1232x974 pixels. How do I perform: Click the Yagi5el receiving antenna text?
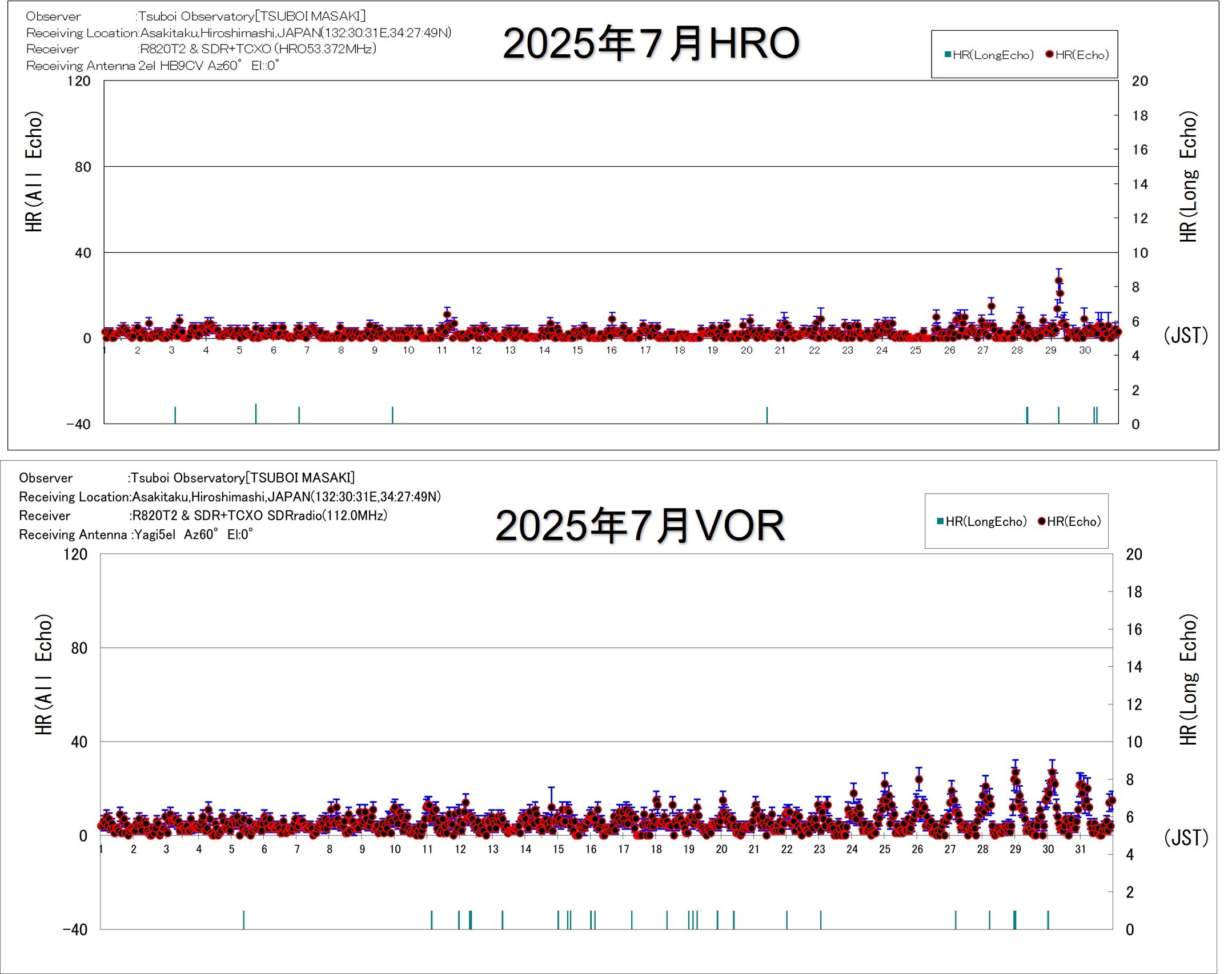point(154,534)
